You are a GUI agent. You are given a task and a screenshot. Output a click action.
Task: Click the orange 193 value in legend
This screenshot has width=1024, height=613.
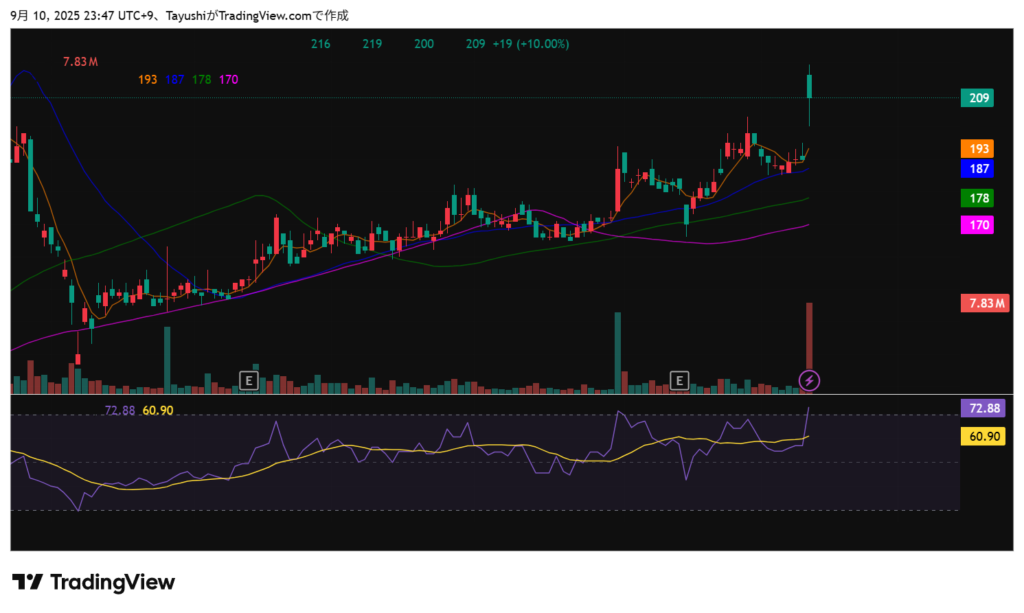pos(147,79)
